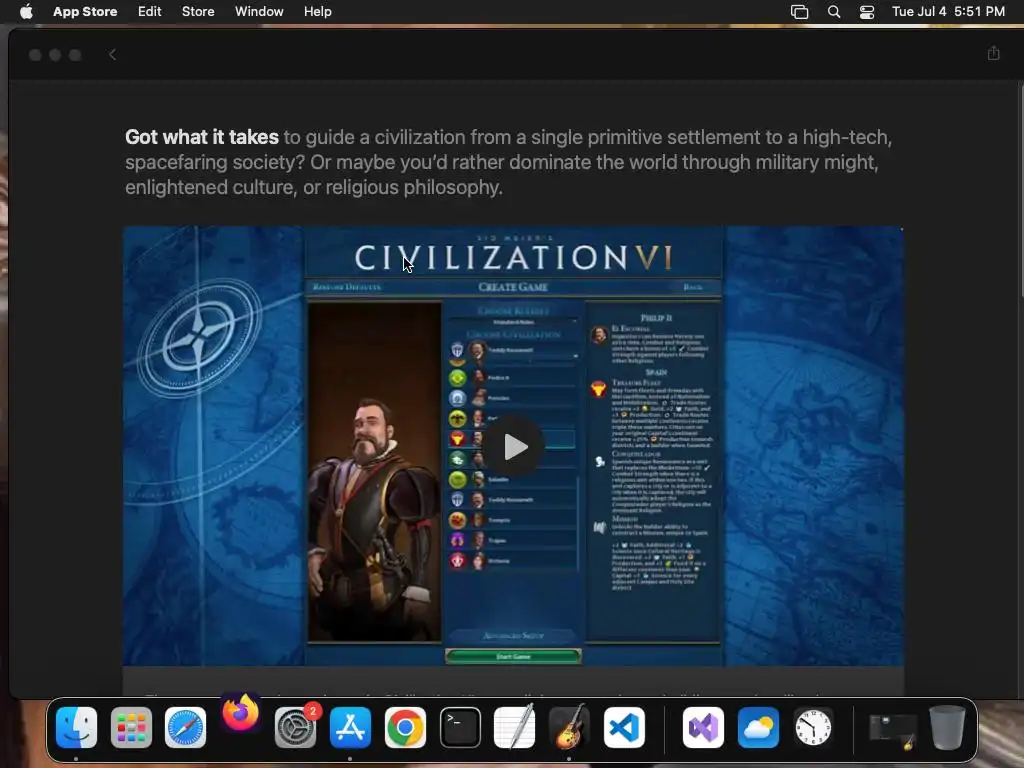This screenshot has height=768, width=1024.
Task: Open the Trash from the Dock
Action: (947, 727)
